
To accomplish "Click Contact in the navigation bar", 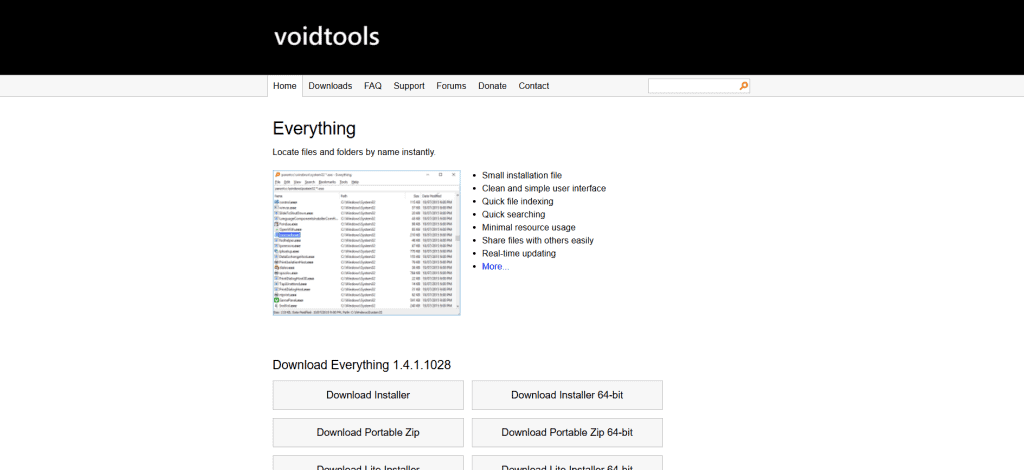I will 533,86.
